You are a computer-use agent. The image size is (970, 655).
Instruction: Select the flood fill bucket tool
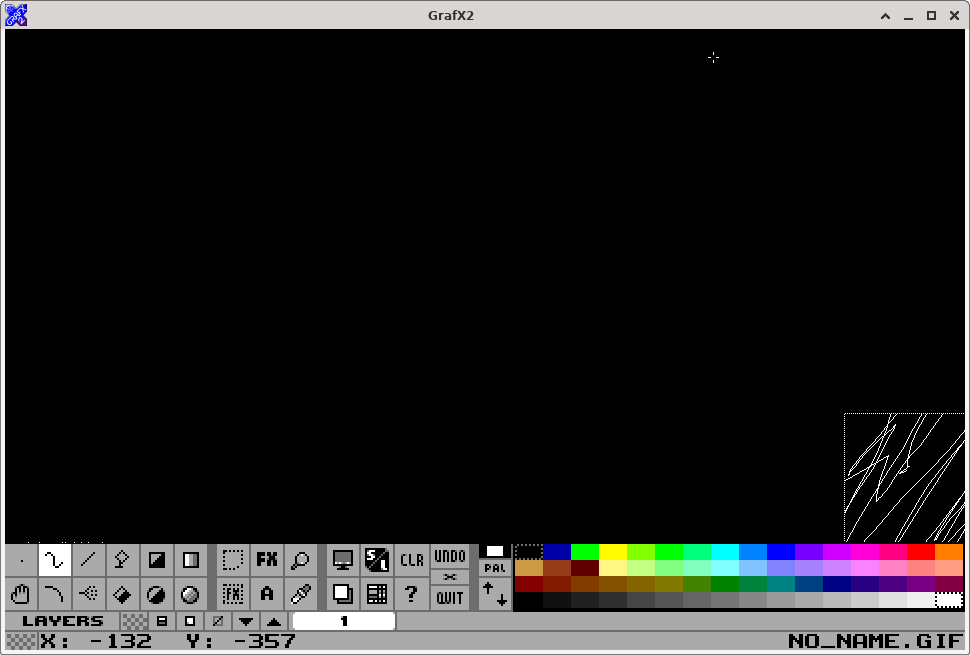[x=122, y=594]
